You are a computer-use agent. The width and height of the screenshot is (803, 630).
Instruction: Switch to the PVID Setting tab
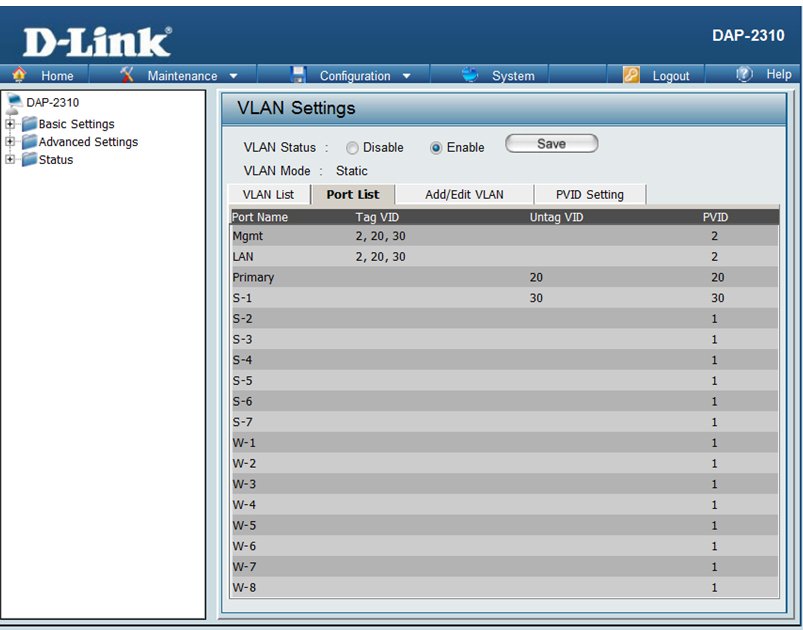point(589,195)
